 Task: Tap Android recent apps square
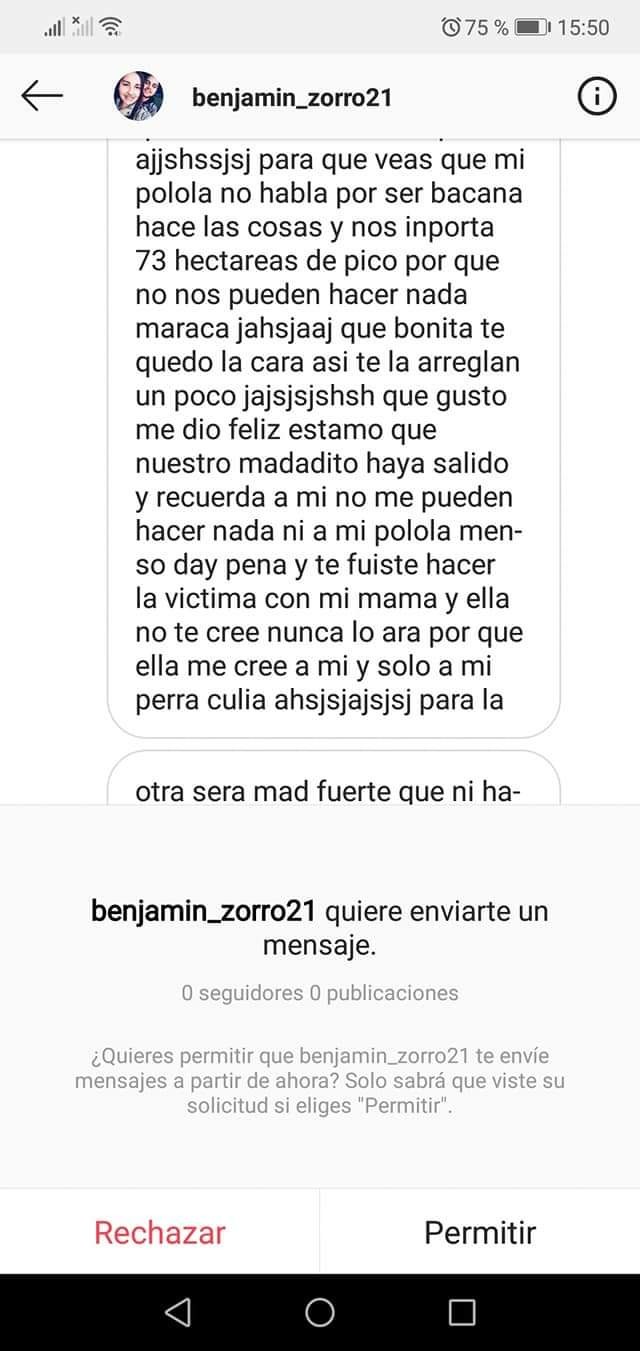pyautogui.click(x=461, y=1312)
